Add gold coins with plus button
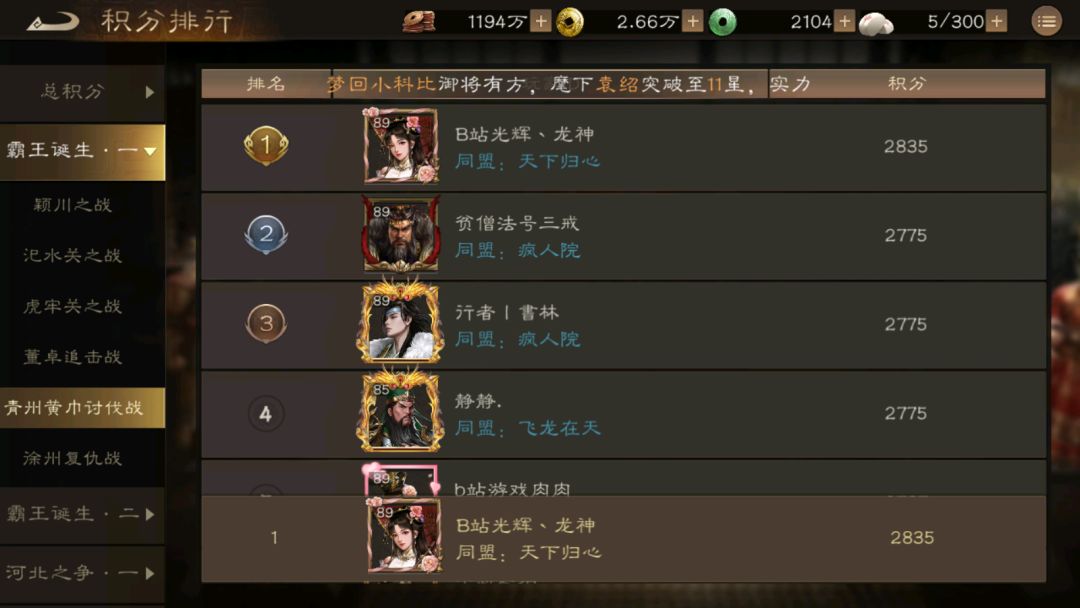Screen dimensions: 1080x608 click(x=693, y=22)
